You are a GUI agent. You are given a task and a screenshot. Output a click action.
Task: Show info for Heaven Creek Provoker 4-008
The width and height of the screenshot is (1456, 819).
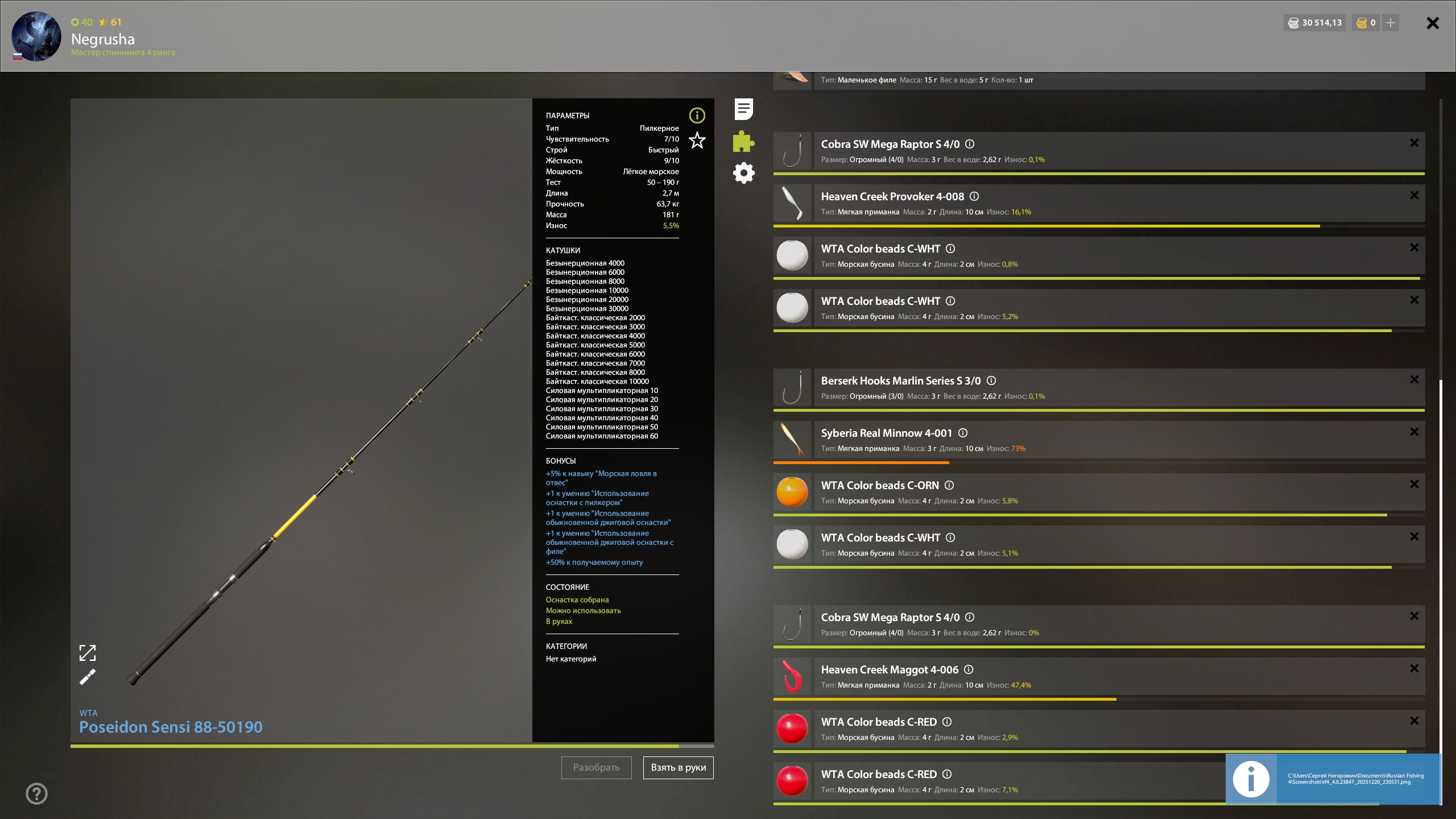pyautogui.click(x=974, y=196)
